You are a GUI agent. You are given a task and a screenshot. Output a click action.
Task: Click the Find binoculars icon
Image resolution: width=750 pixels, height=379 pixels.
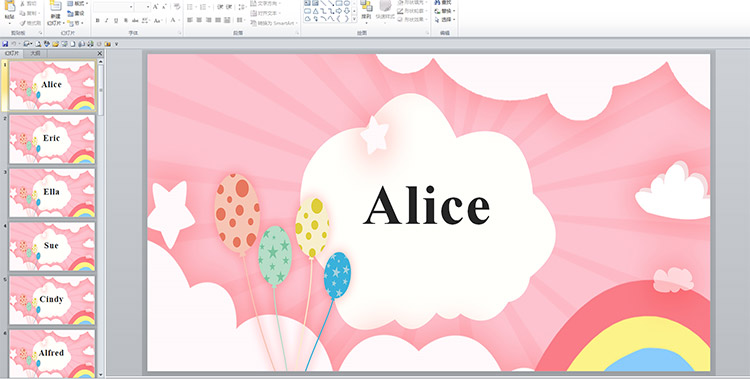437,2
